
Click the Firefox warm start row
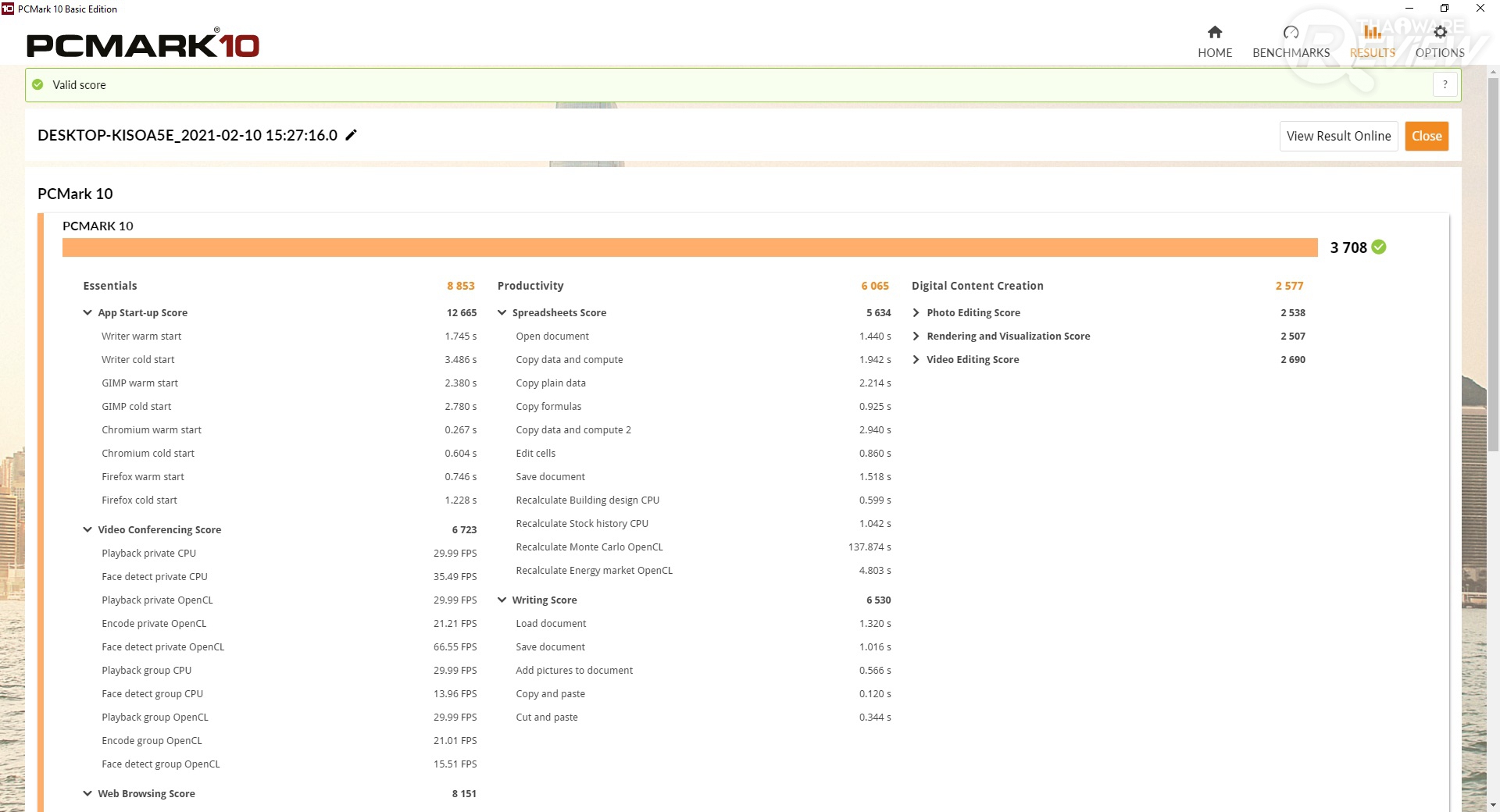(288, 476)
